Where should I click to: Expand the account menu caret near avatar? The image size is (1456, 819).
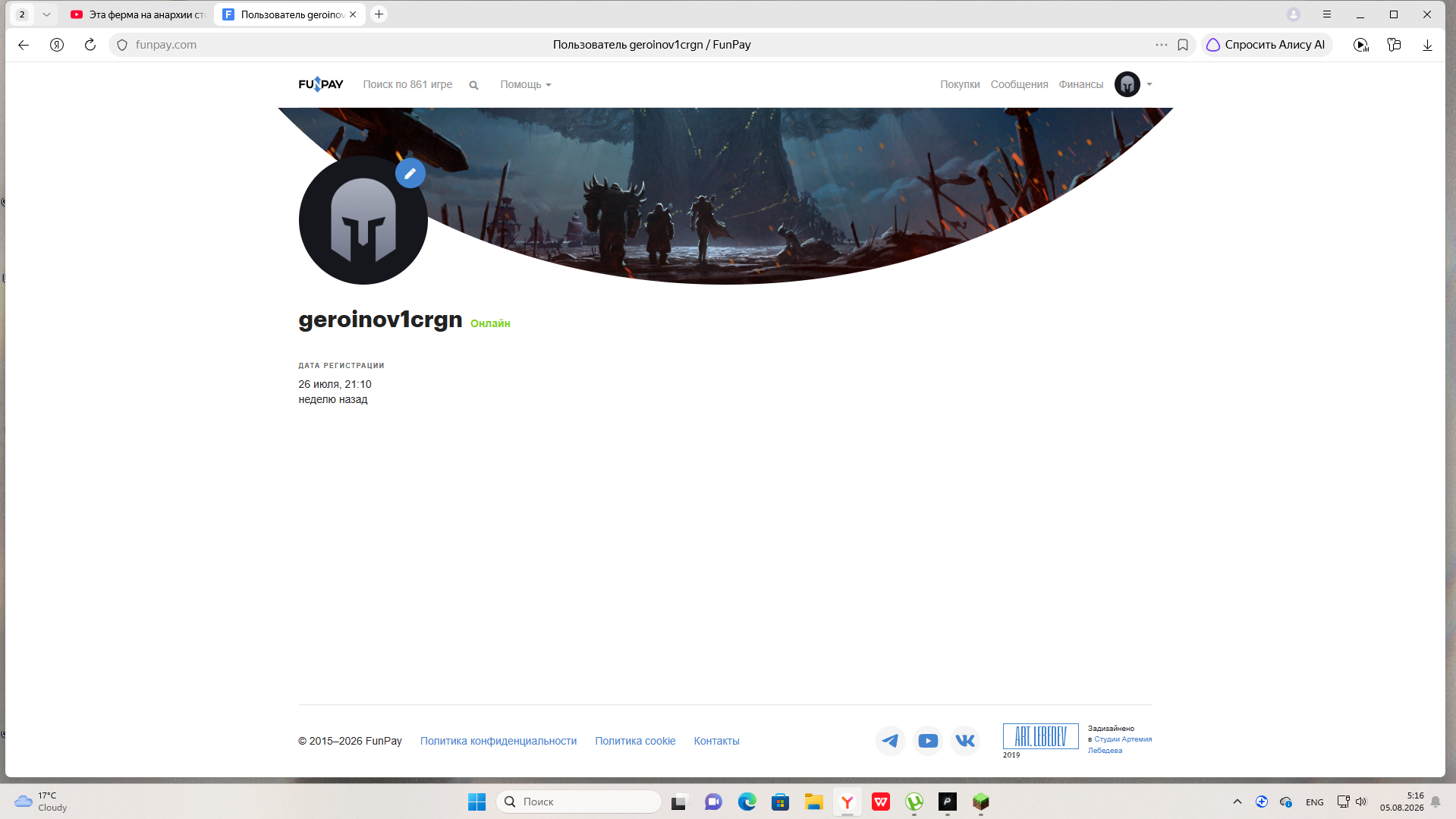(x=1149, y=84)
